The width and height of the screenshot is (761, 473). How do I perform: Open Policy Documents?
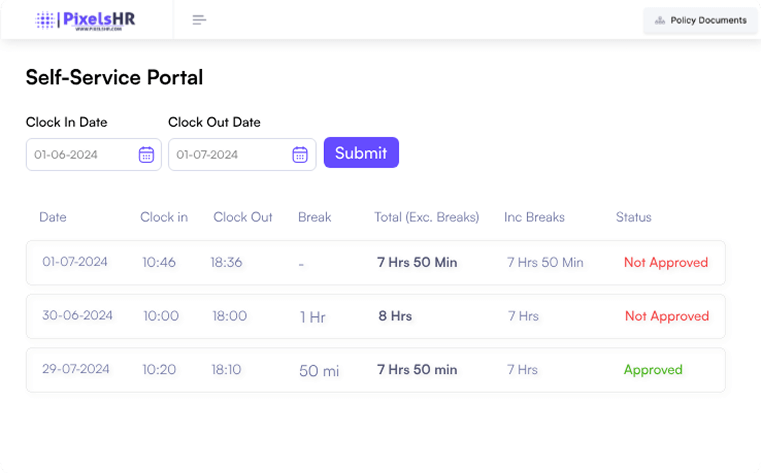pos(700,20)
